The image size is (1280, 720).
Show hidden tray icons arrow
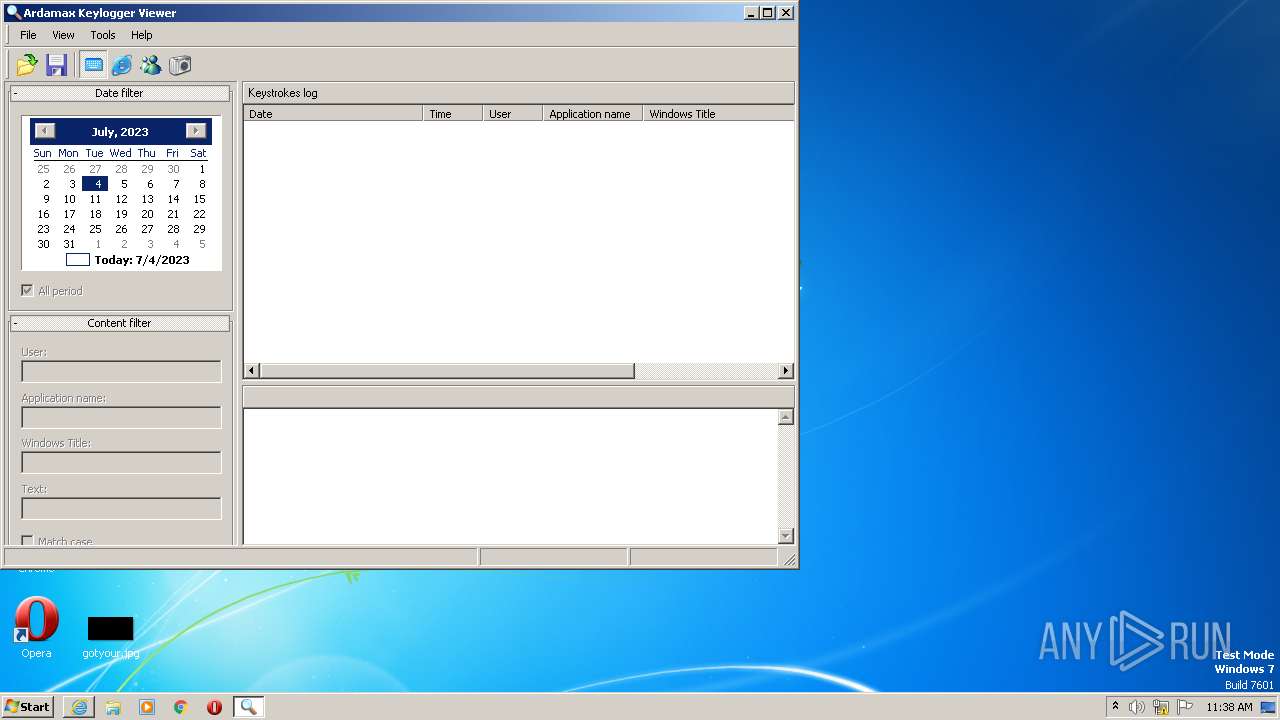point(1115,707)
